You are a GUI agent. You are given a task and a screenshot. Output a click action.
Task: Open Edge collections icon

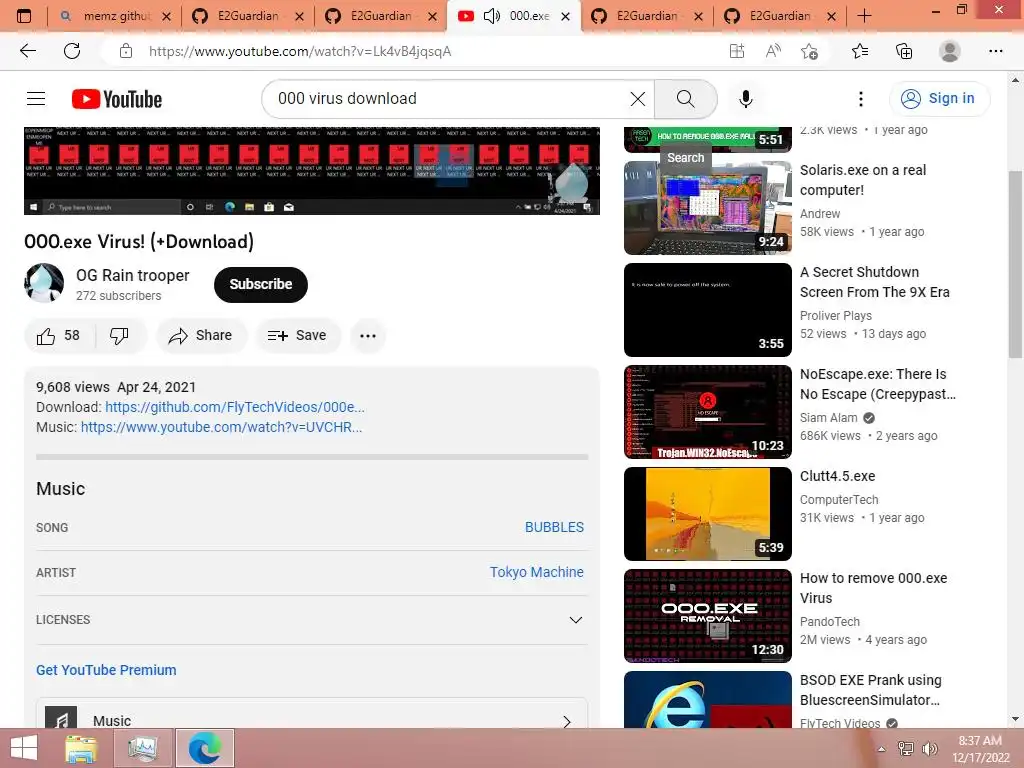pyautogui.click(x=904, y=51)
